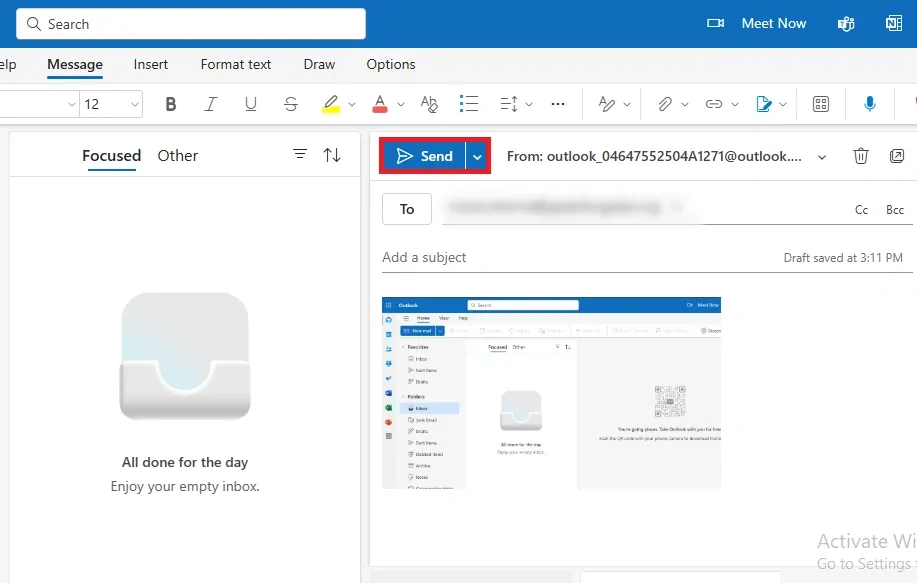Toggle bold formatting

click(x=170, y=103)
